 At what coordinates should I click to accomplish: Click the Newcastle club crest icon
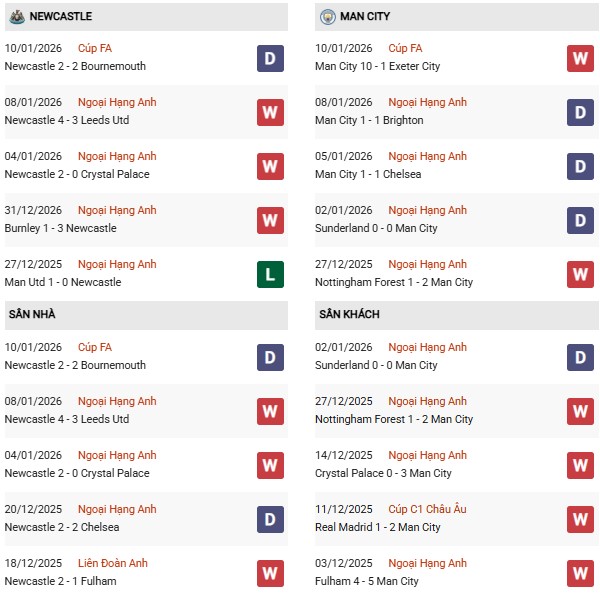[x=17, y=17]
